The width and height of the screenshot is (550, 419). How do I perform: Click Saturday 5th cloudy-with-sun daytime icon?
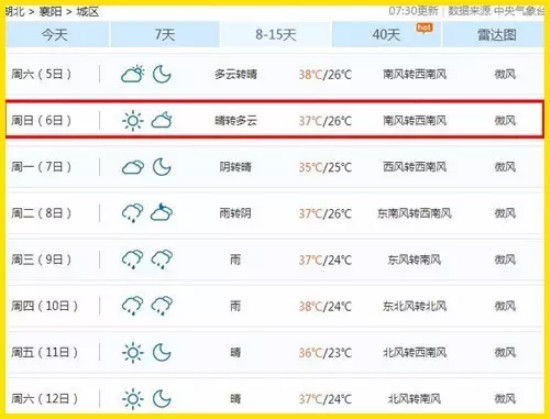click(x=133, y=74)
